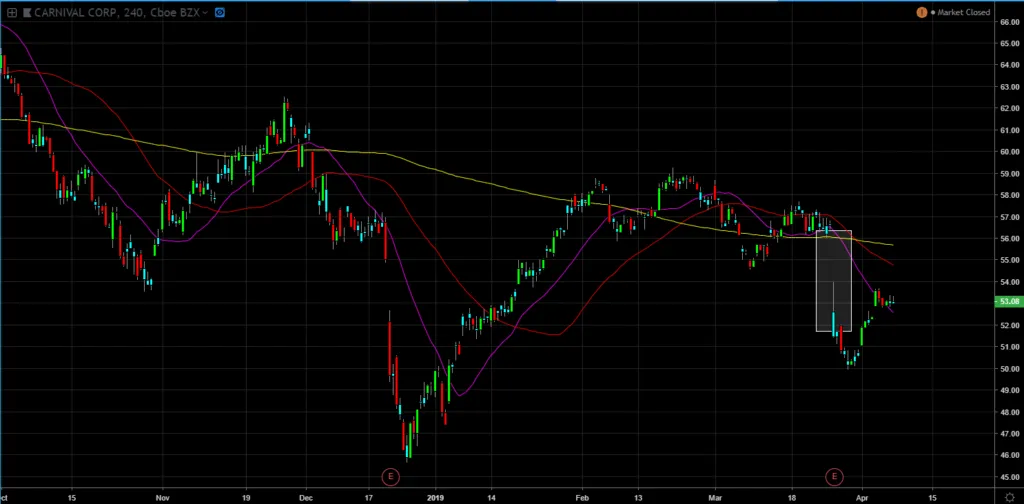Click the 'Feb' label on time axis
The height and width of the screenshot is (504, 1024).
click(582, 497)
